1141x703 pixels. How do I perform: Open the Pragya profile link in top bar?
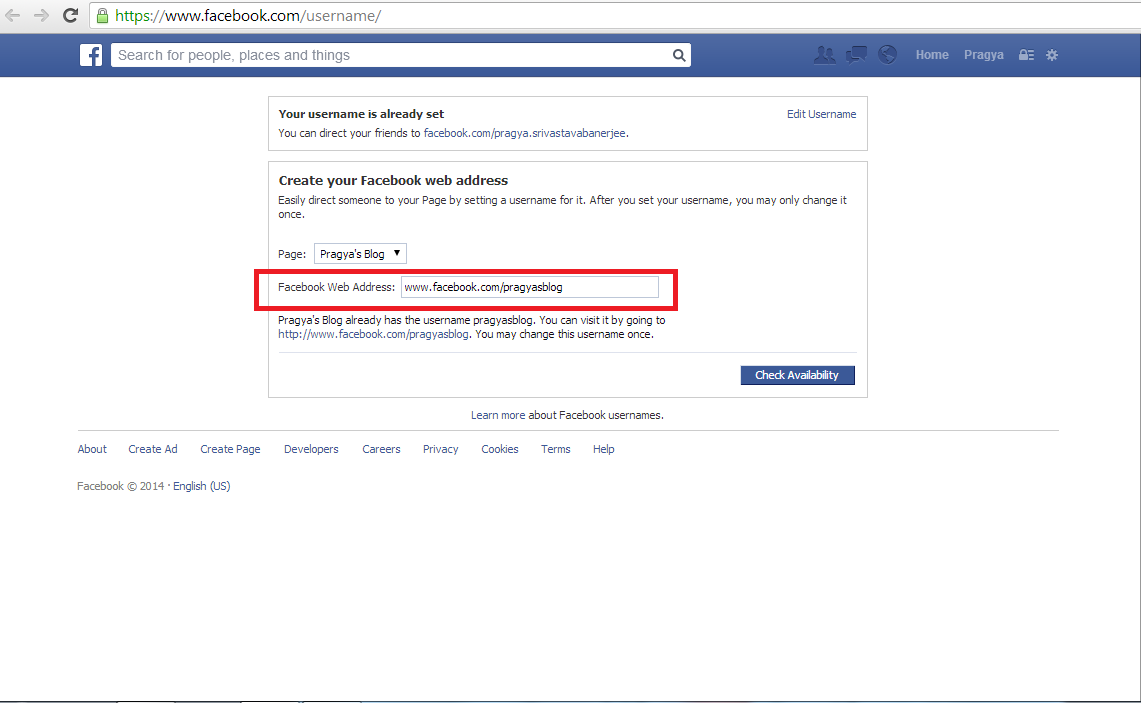pyautogui.click(x=984, y=55)
